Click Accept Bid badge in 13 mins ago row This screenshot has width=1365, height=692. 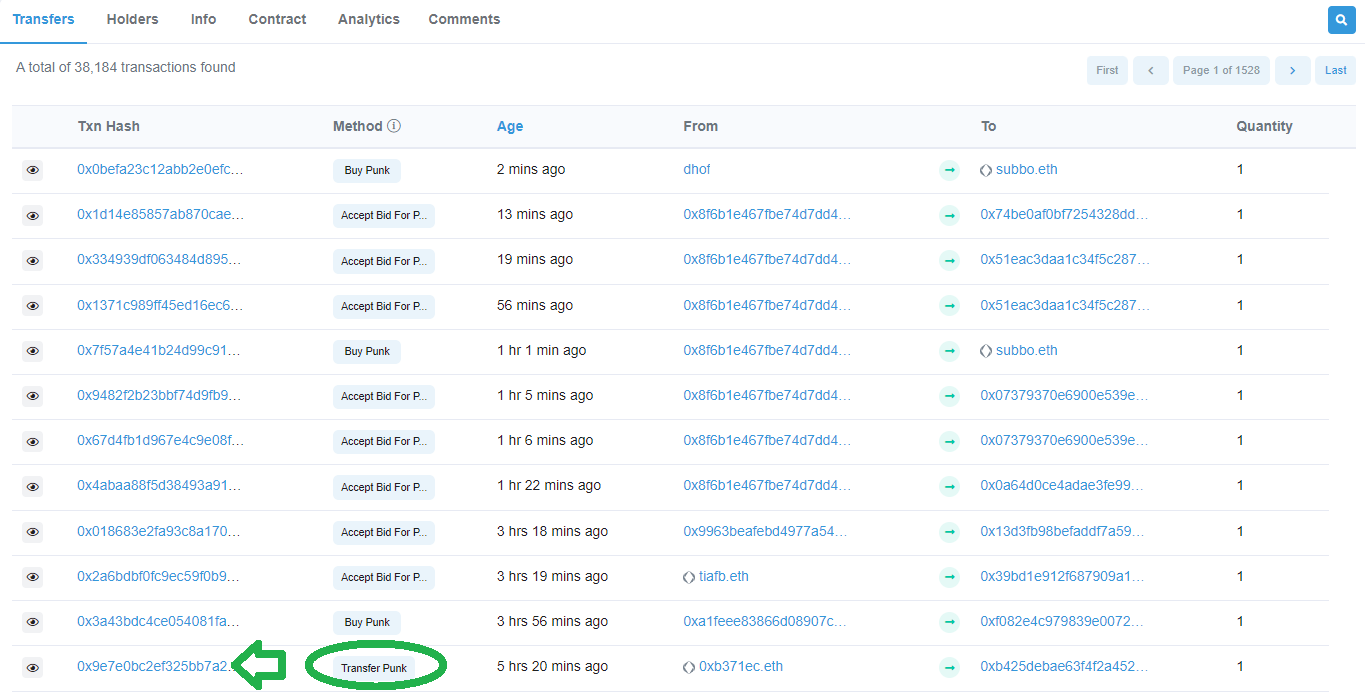click(x=384, y=215)
